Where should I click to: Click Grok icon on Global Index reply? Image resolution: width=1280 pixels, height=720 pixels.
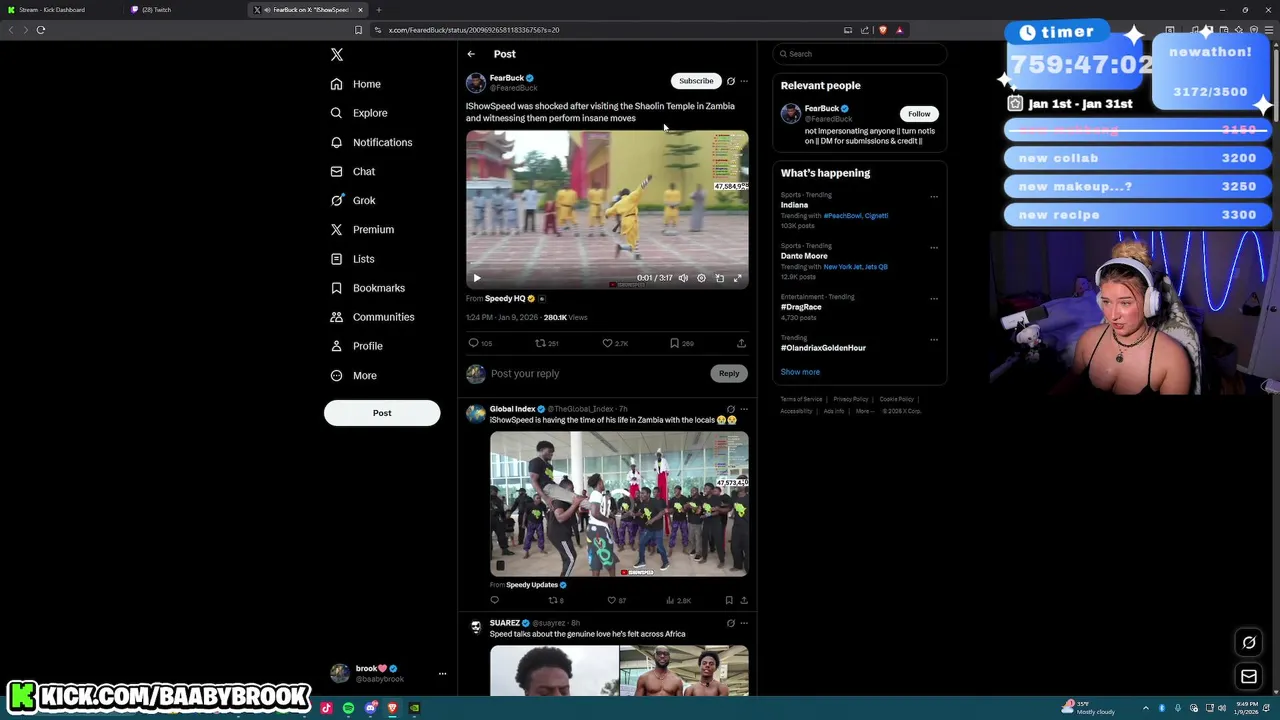point(731,409)
